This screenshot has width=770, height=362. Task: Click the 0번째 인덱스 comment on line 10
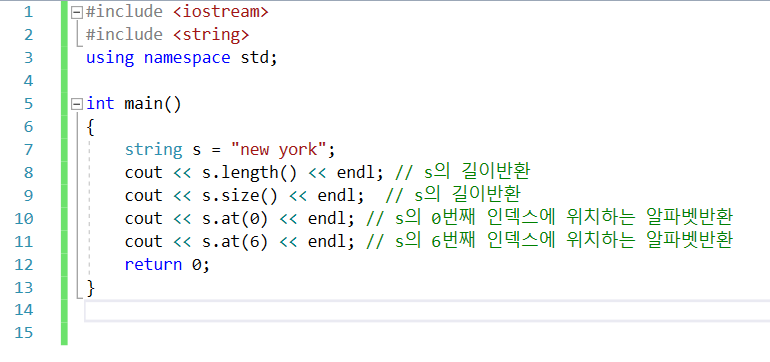point(550,219)
